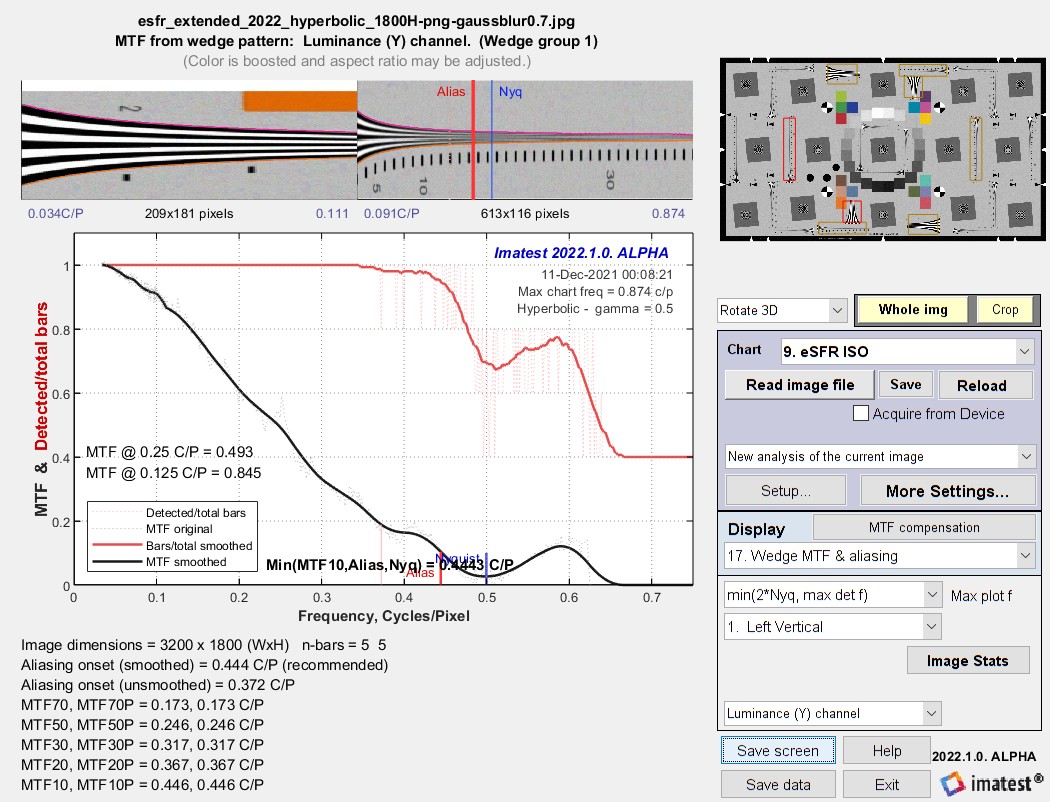
Task: Open the 17. Wedge MTF & aliasing display dropdown
Action: pos(880,556)
